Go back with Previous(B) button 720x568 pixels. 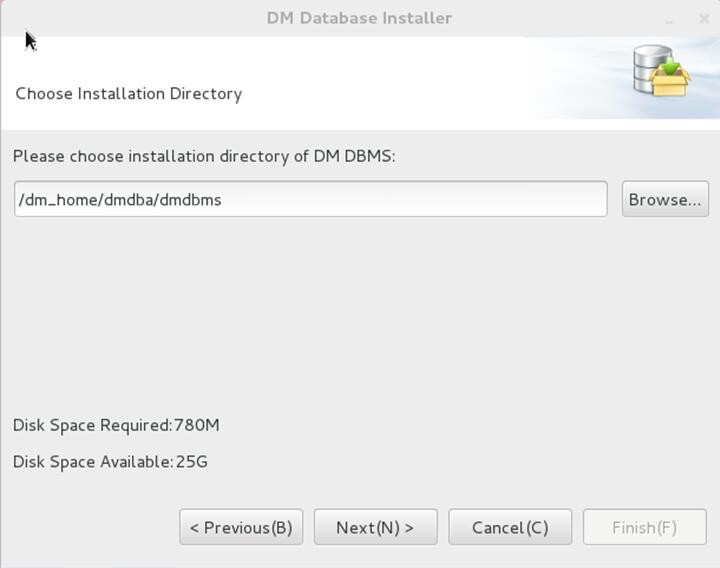coord(241,527)
